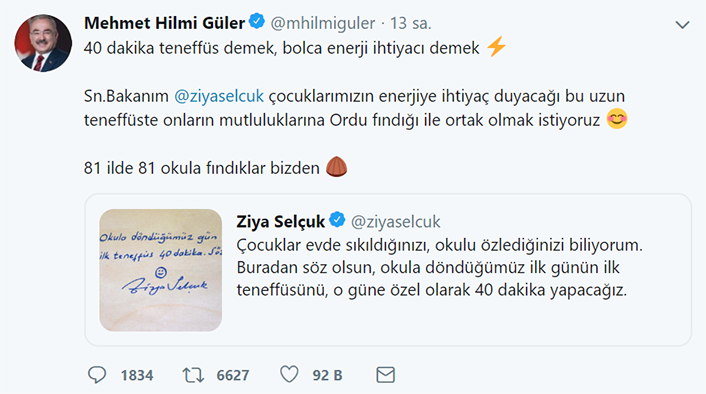Open the quoted tweet text by Ziya Selçuk
This screenshot has width=706, height=394.
pos(439,267)
